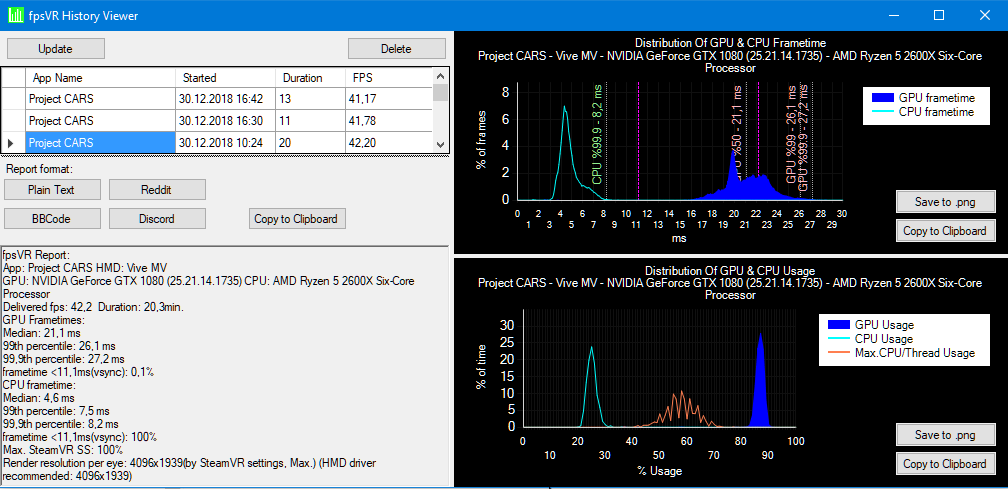Click the row selector arrow of current row
This screenshot has height=489, width=1008.
13,143
